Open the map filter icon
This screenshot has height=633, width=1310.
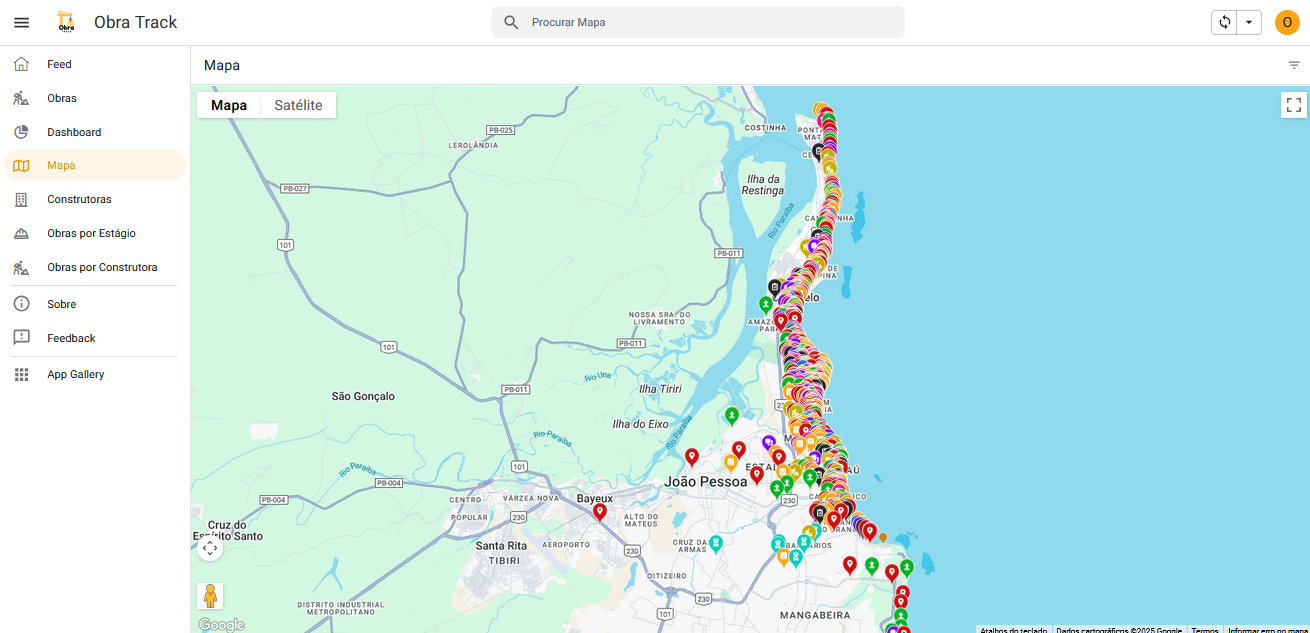pyautogui.click(x=1294, y=65)
